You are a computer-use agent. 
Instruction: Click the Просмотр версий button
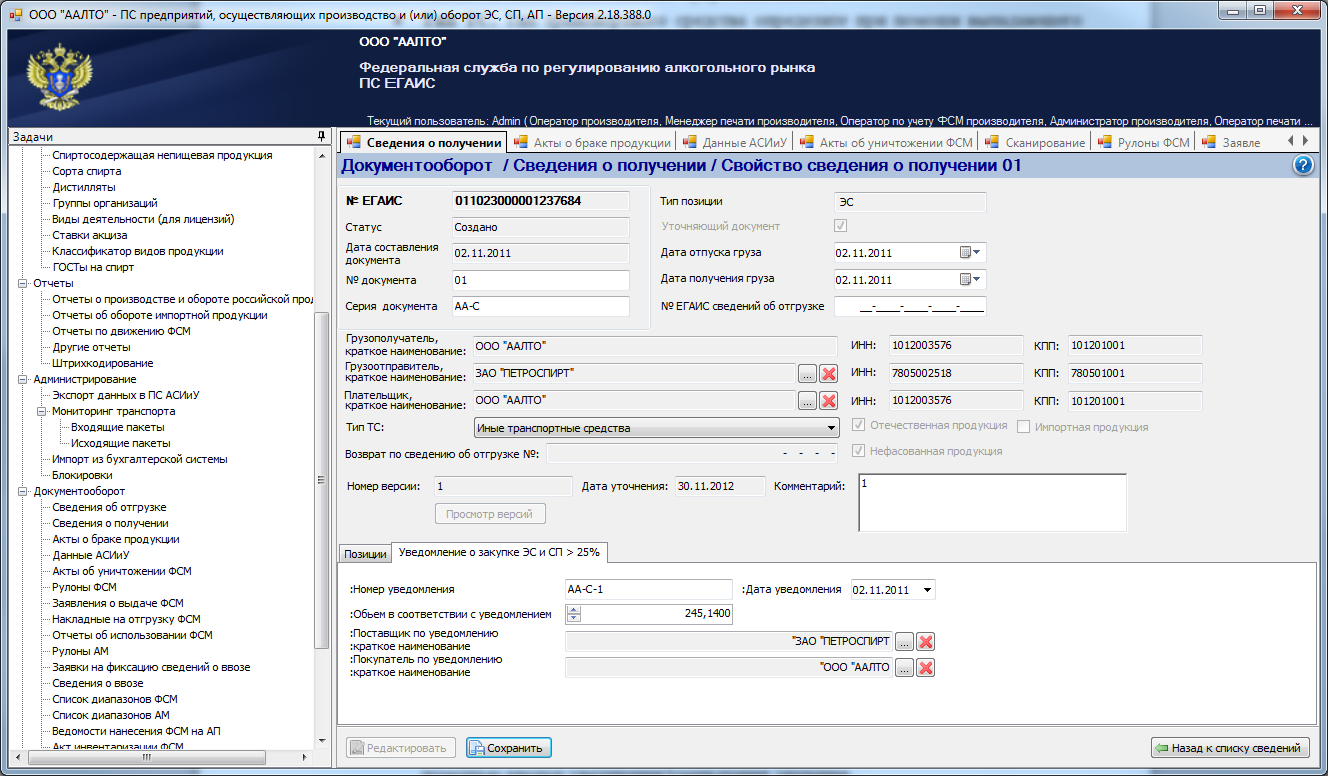pos(490,514)
